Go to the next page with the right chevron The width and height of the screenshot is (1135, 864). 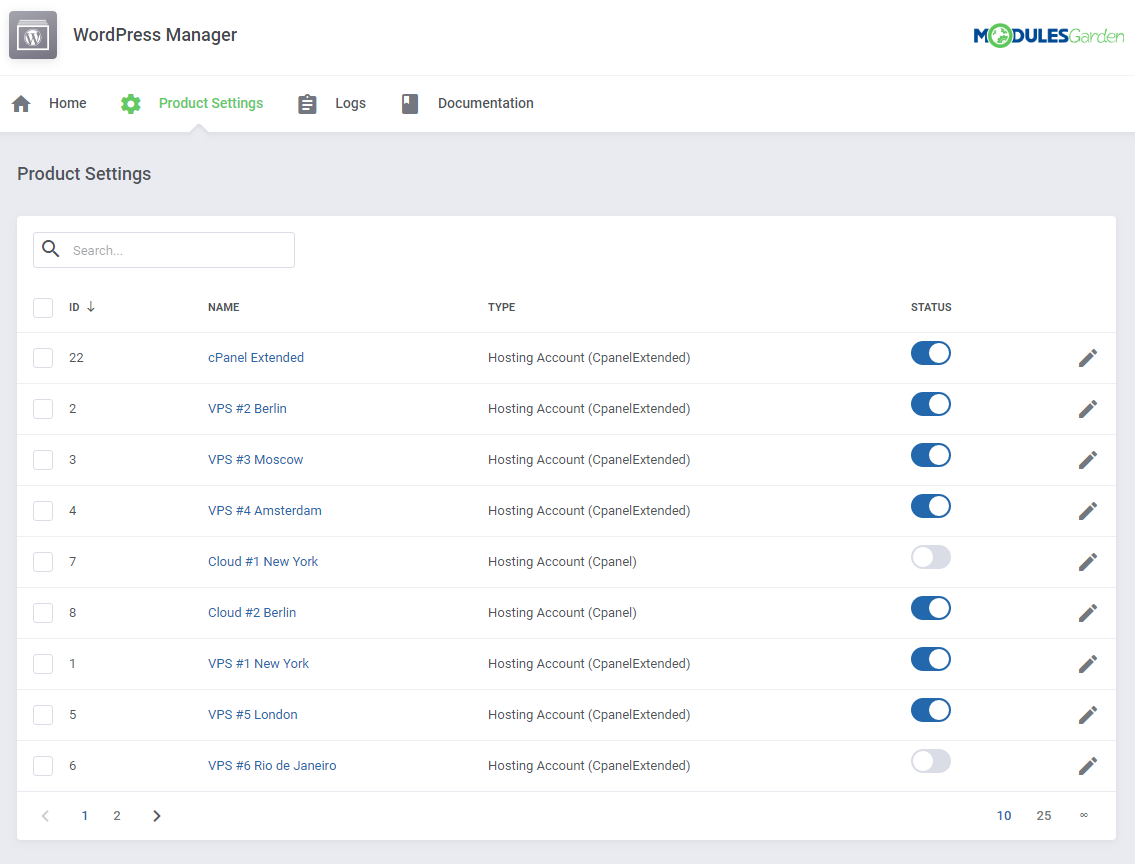click(x=156, y=816)
